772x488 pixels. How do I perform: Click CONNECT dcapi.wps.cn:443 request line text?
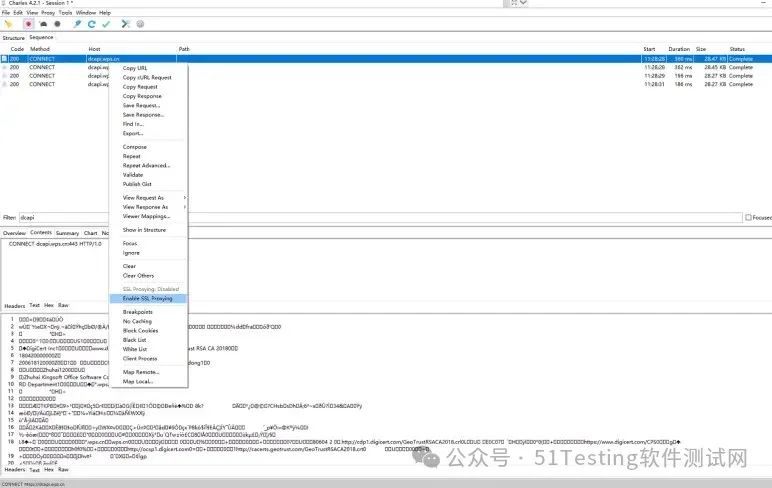[x=55, y=244]
